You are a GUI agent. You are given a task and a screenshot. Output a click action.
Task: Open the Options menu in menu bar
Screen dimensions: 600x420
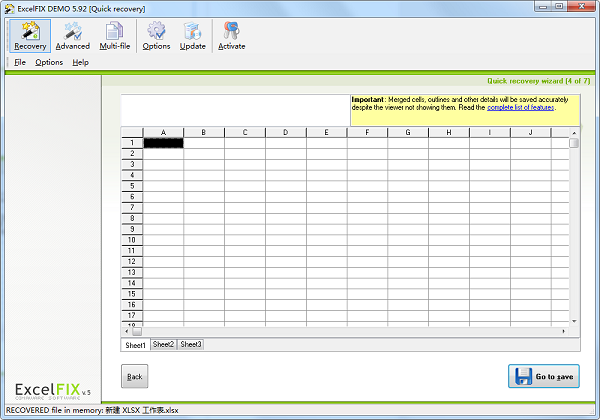pyautogui.click(x=49, y=62)
